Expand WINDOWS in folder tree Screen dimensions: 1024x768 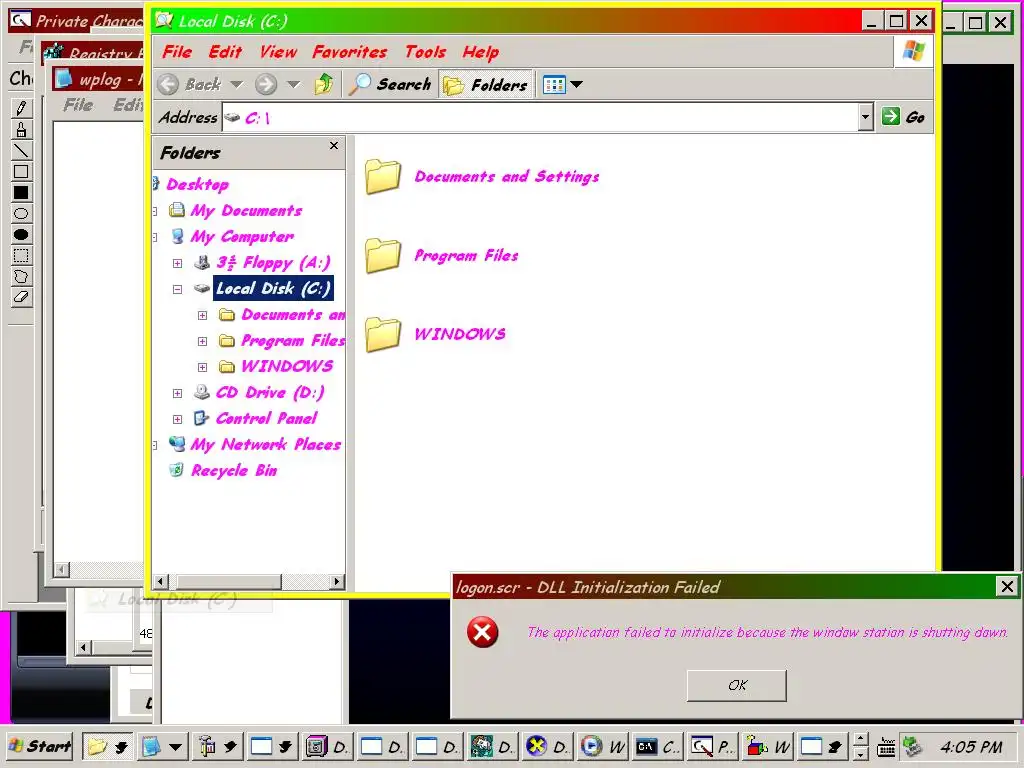(202, 367)
